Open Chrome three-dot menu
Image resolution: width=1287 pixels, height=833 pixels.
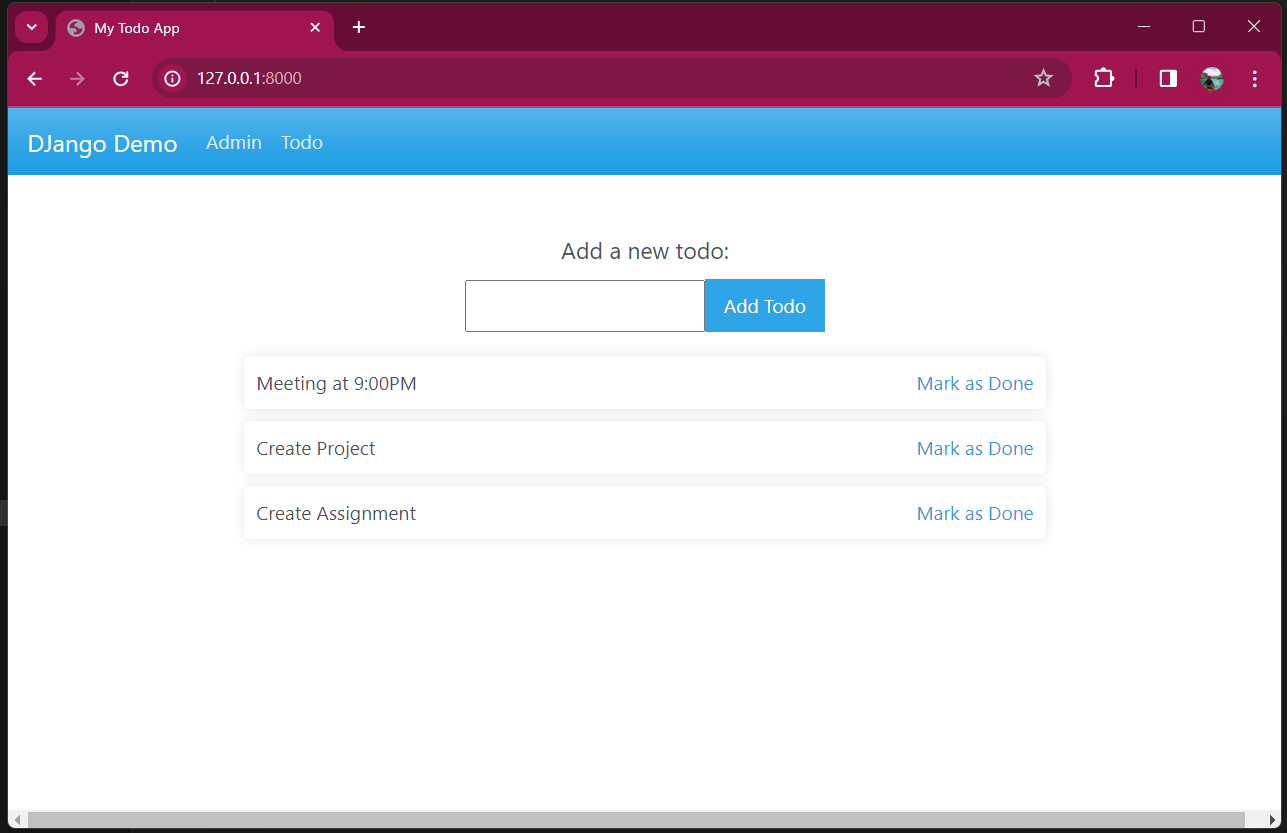(1255, 78)
